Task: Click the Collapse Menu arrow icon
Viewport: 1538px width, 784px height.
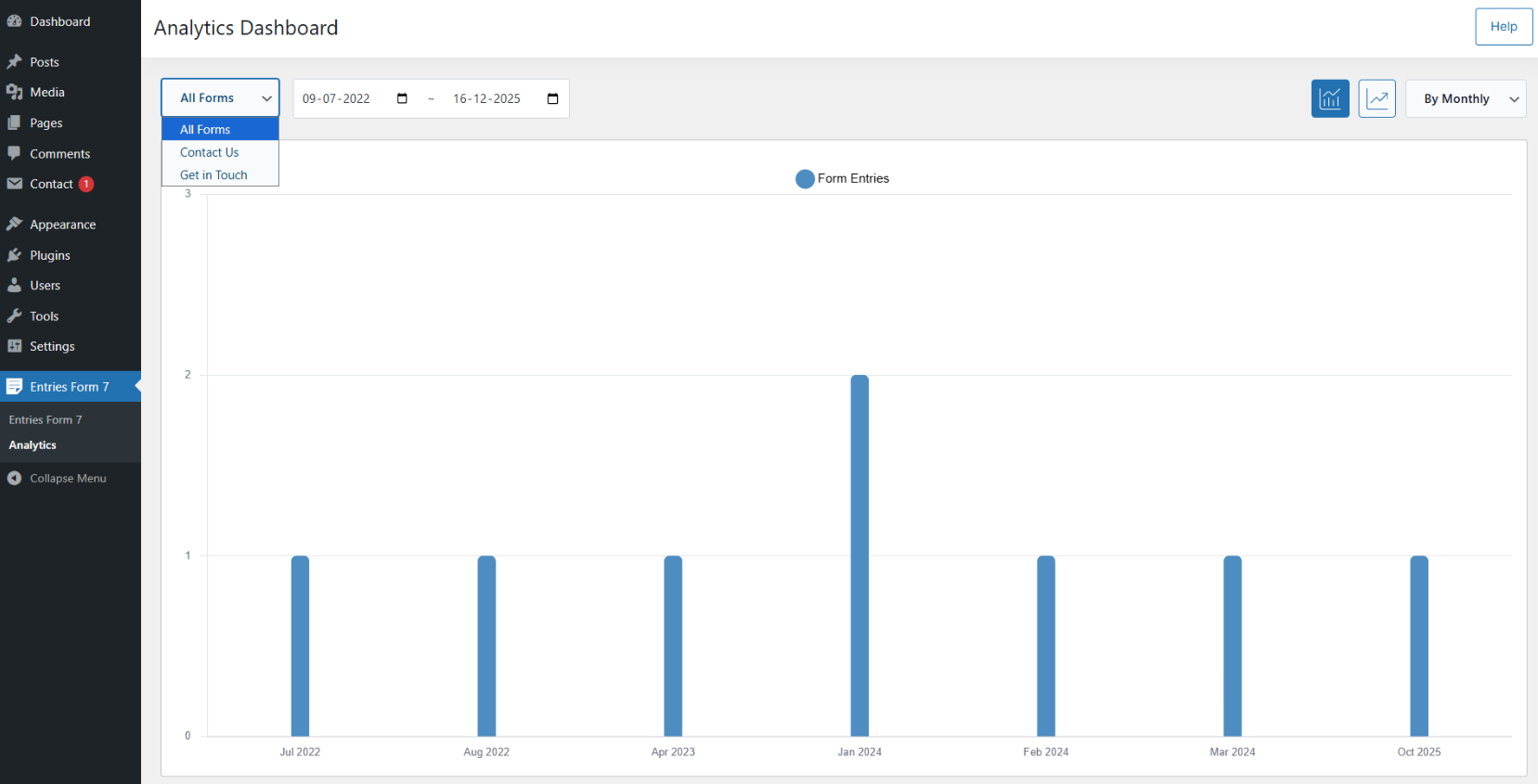Action: pos(14,479)
